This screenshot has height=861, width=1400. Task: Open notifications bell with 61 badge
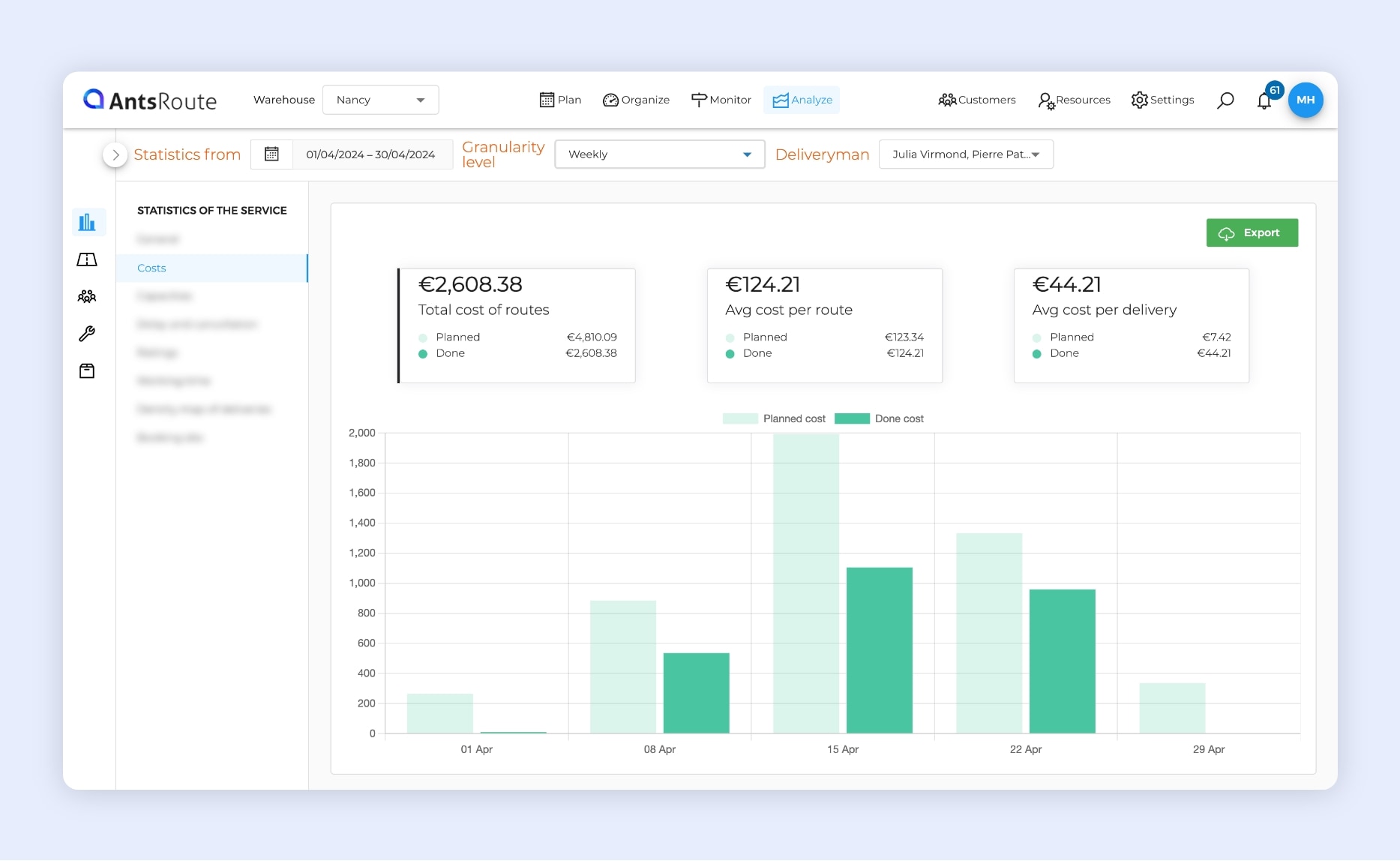[1265, 100]
